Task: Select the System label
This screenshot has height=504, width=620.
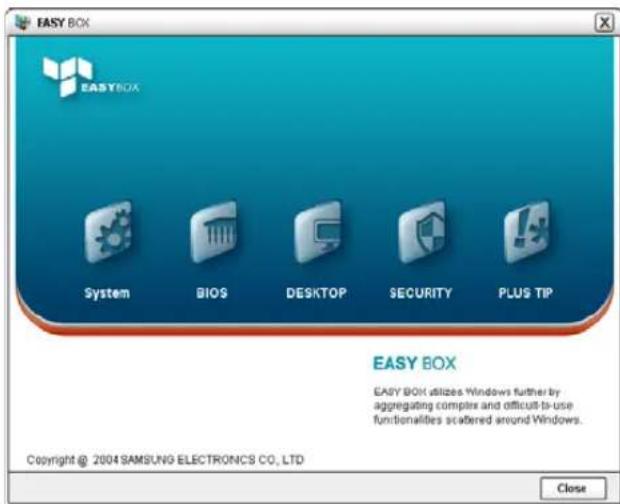Action: [x=107, y=293]
